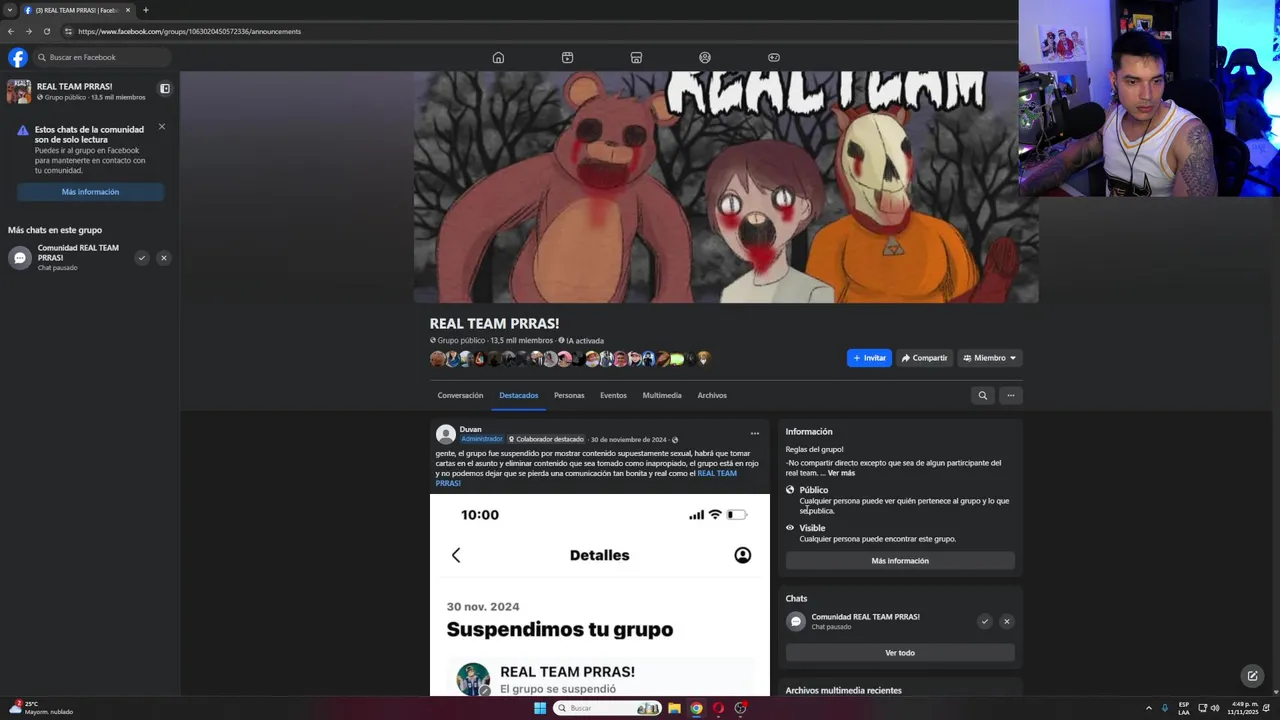Open Google Chrome from the taskbar

click(x=696, y=708)
